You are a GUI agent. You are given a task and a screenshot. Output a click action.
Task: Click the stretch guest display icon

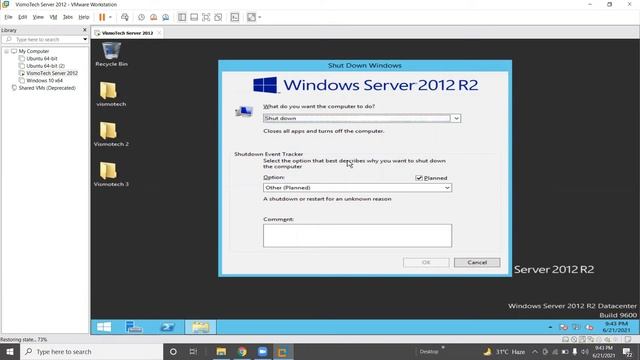251,17
